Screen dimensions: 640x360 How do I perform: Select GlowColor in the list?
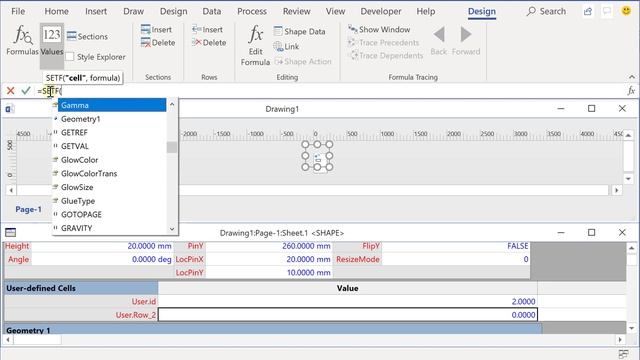point(109,160)
